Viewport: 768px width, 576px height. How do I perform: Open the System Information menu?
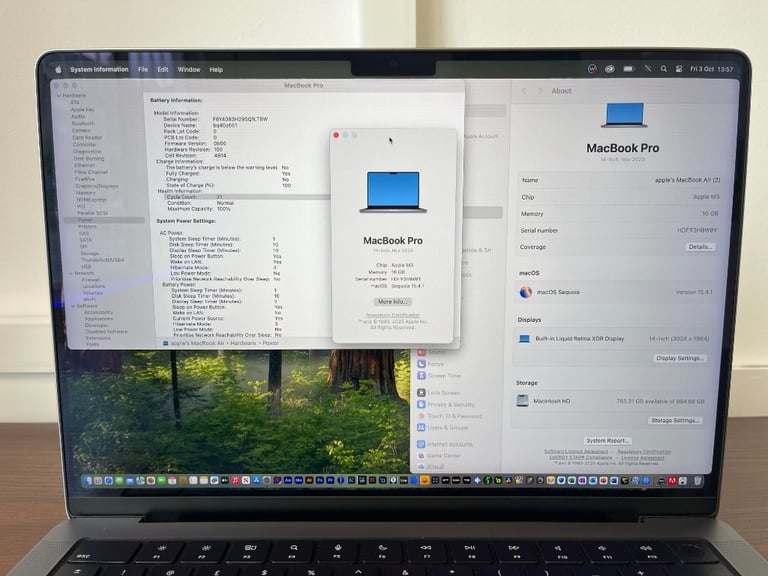[x=99, y=70]
